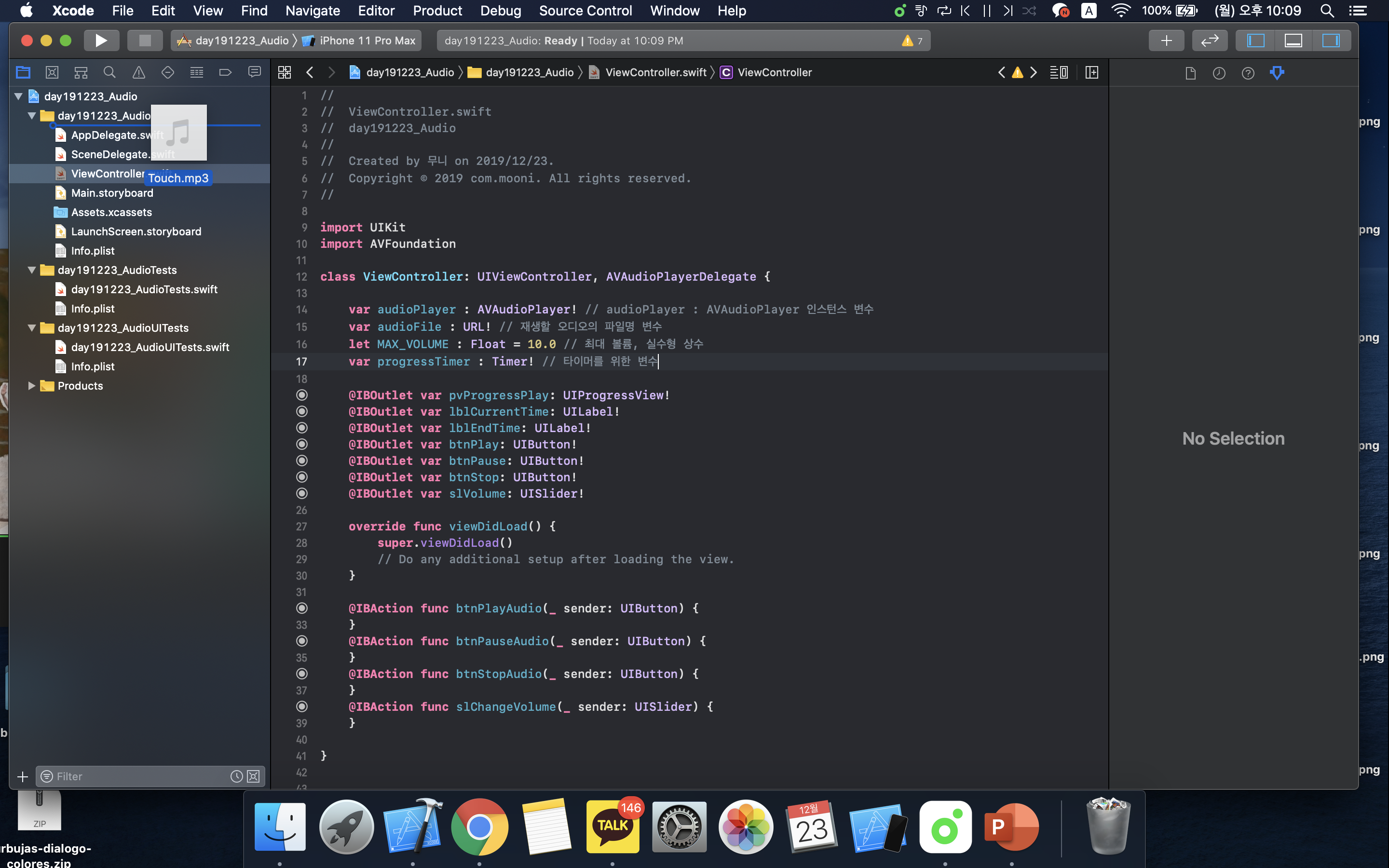The height and width of the screenshot is (868, 1389).
Task: Toggle the inspectors panel visibility
Action: pos(1331,40)
